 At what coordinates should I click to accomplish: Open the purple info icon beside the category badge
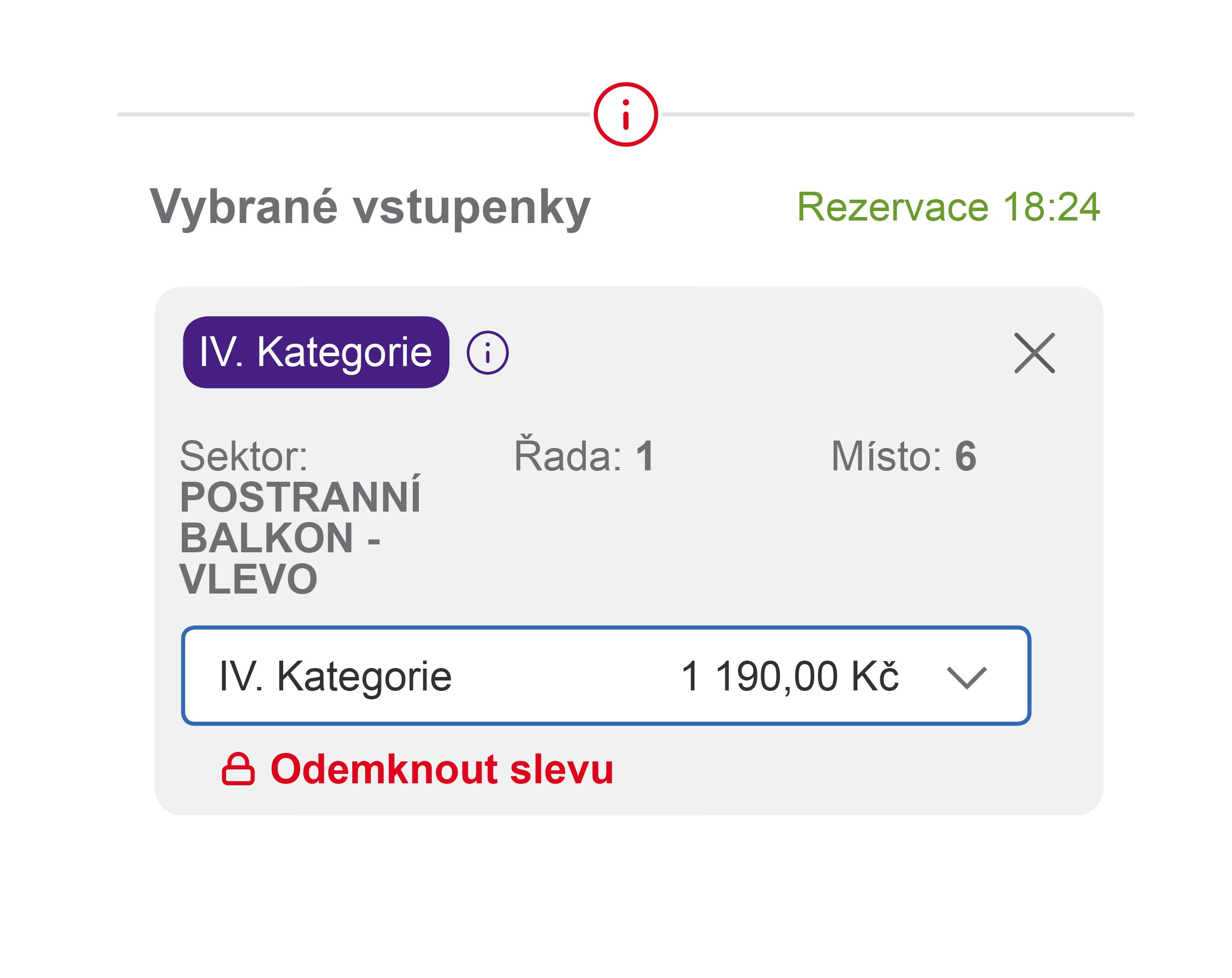coord(487,353)
